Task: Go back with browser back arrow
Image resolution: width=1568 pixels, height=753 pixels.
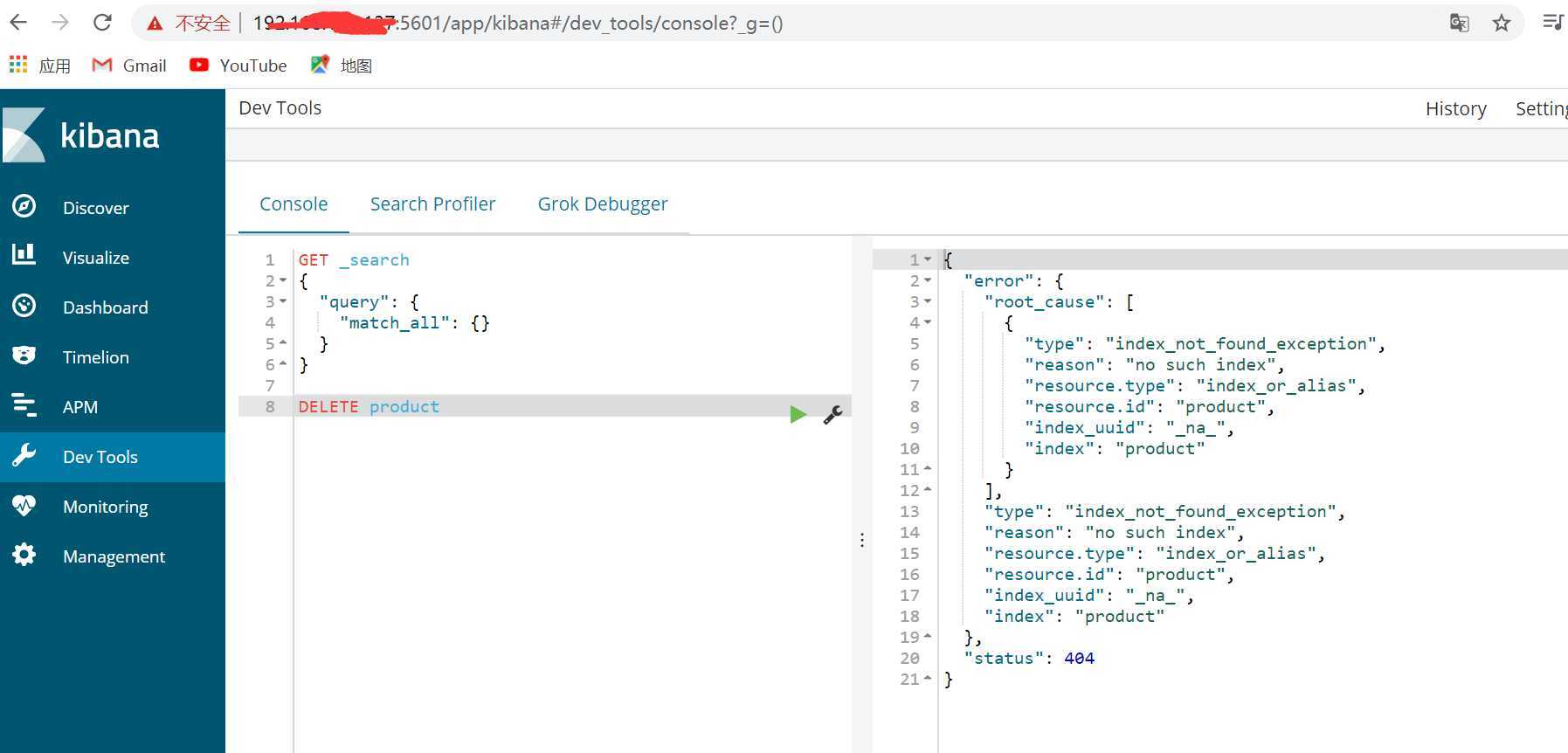Action: point(18,23)
